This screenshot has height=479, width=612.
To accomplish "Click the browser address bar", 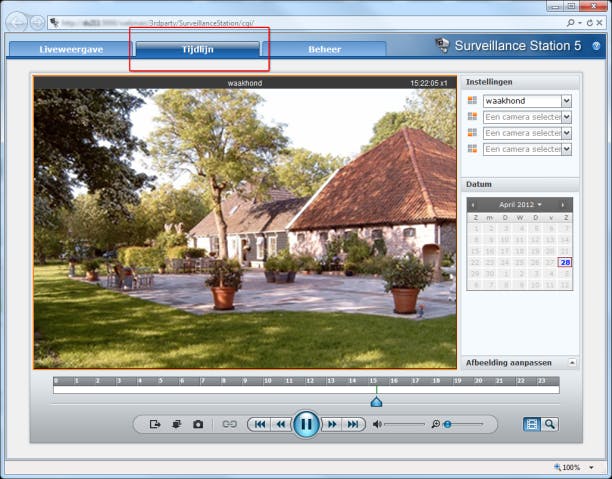I will 304,23.
